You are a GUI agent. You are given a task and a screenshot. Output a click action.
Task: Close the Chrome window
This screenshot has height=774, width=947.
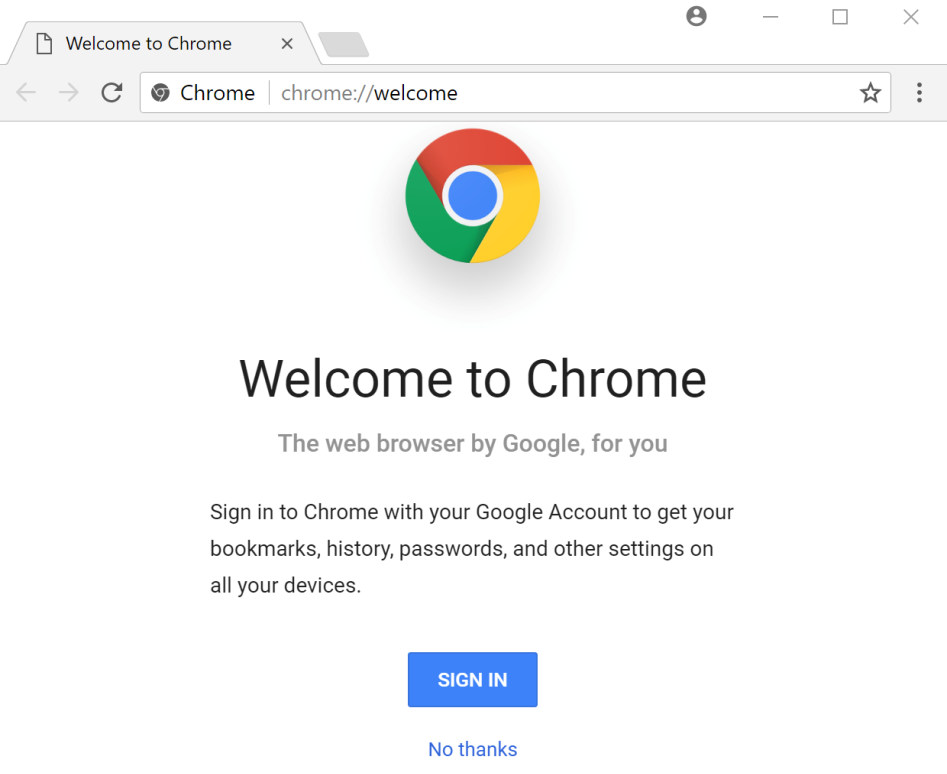click(911, 17)
